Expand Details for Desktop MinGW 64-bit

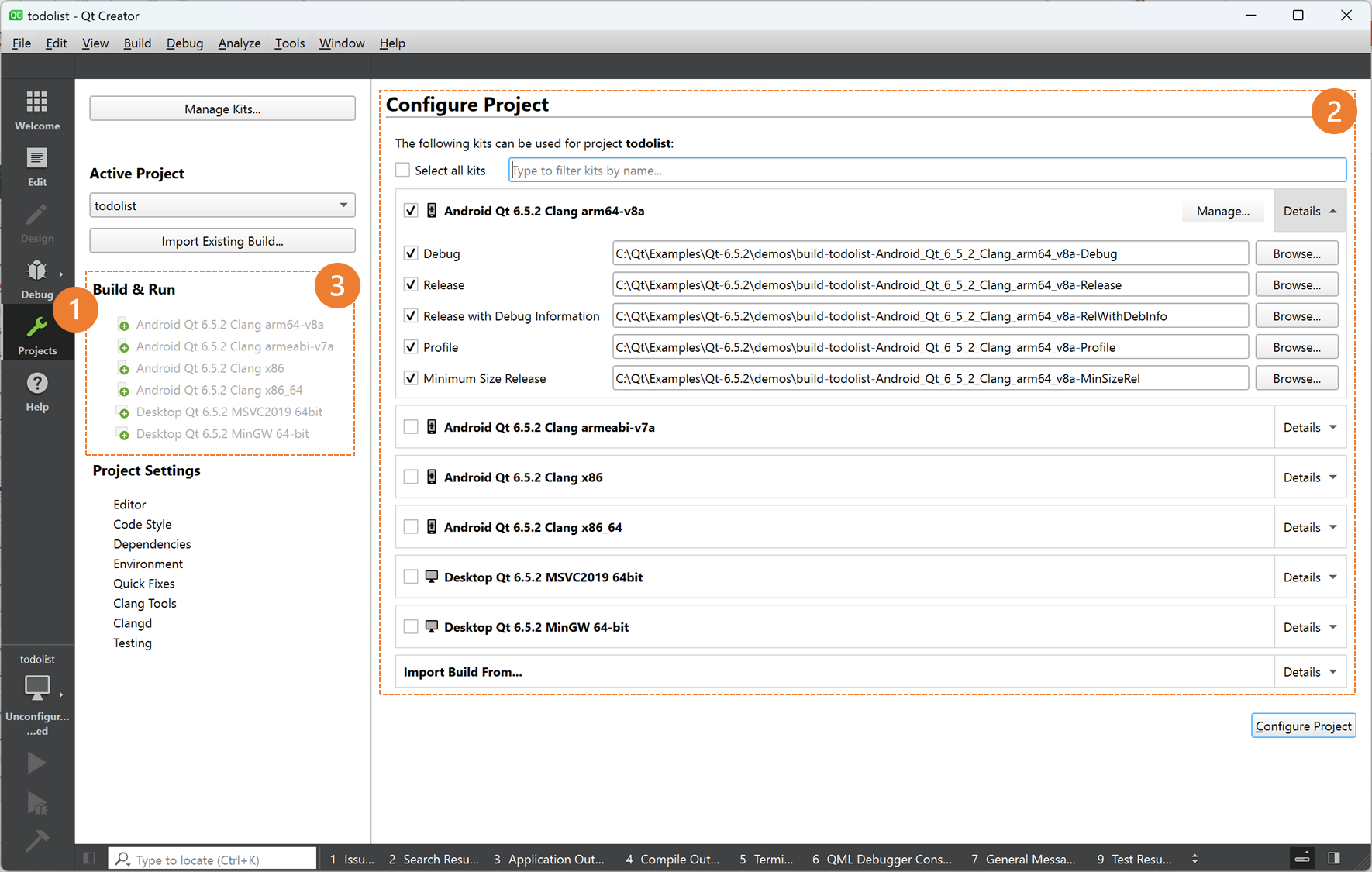tap(1310, 627)
